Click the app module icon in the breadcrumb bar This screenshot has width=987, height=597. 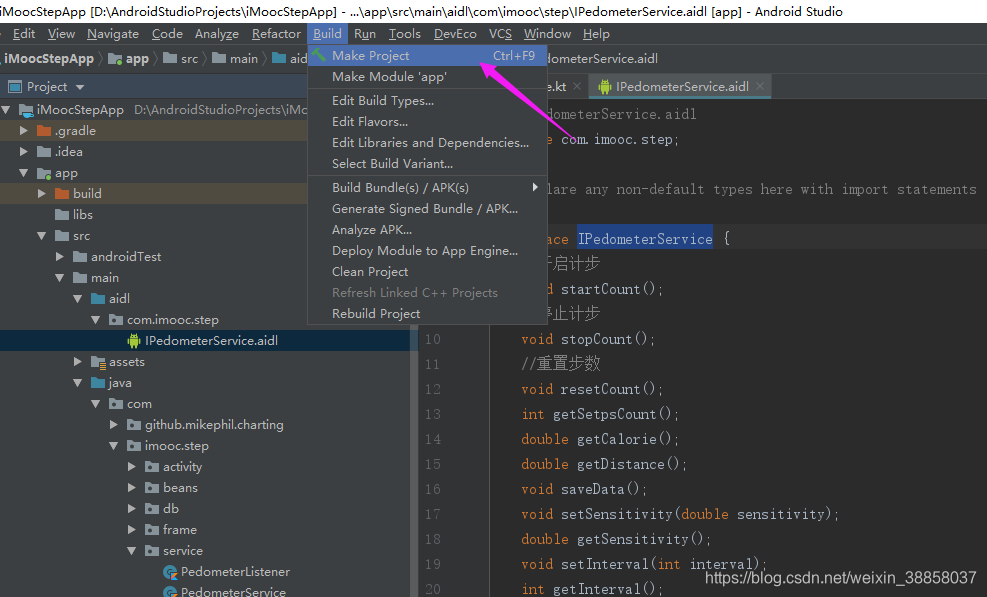tap(116, 58)
